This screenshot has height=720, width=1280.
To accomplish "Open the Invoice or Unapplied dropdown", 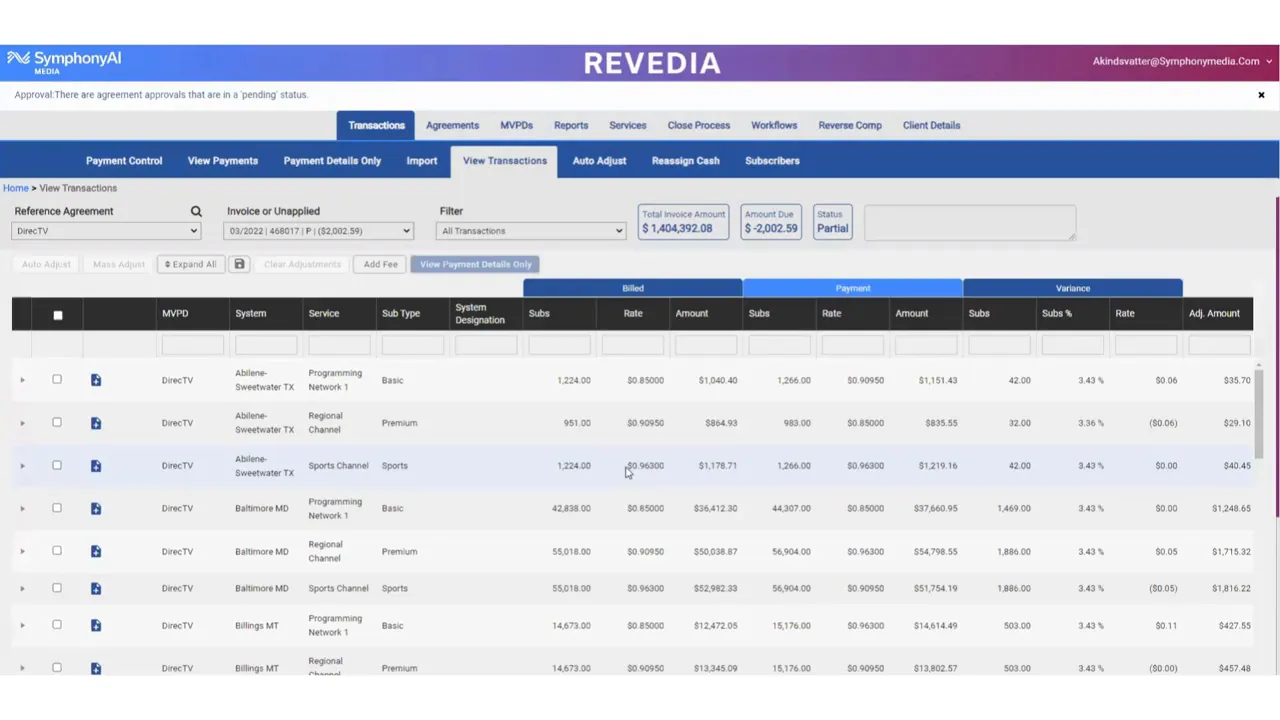I will click(x=318, y=231).
